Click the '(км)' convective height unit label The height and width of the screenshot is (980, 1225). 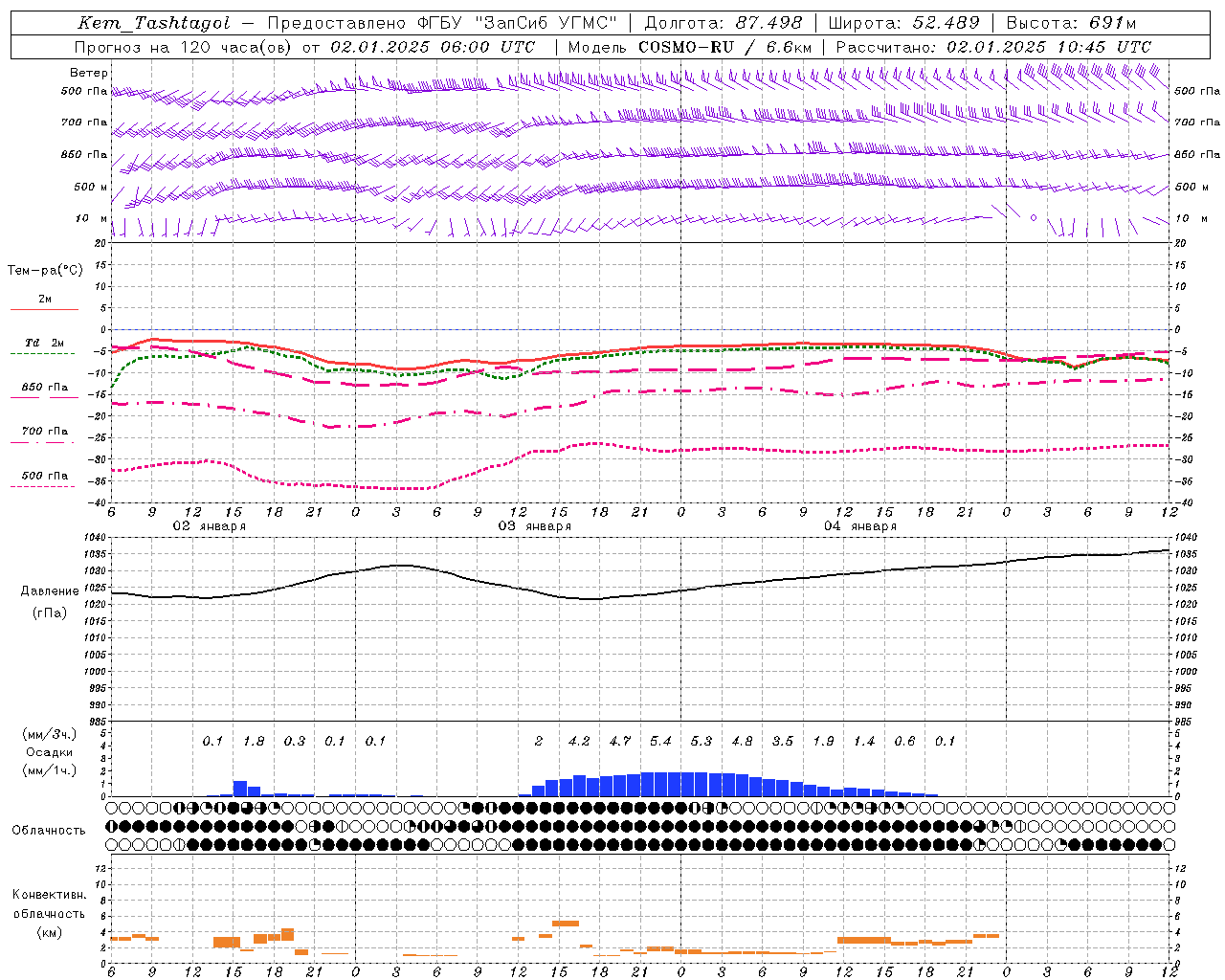click(50, 931)
